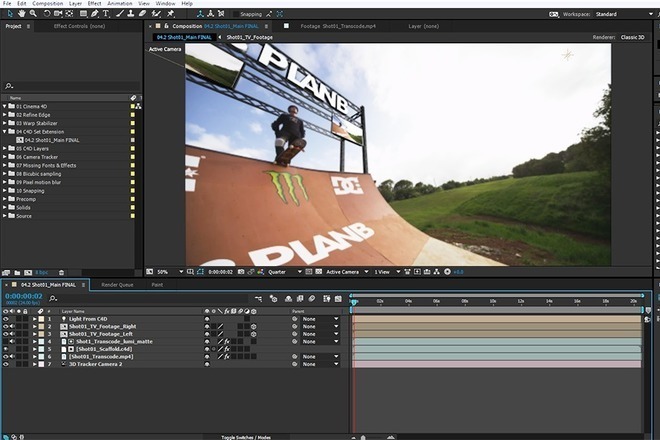The height and width of the screenshot is (440, 660).
Task: Navigate to Shot01_TV_Footage comp breadcrumb
Action: [x=250, y=37]
